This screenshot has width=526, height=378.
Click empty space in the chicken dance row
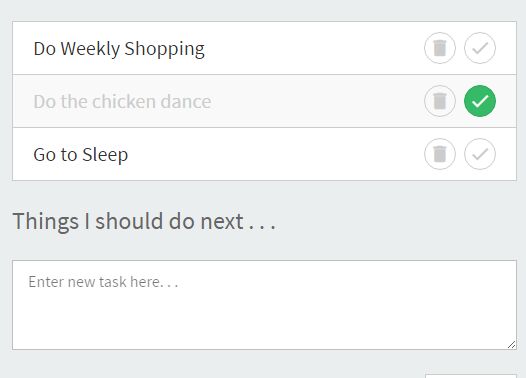point(315,101)
